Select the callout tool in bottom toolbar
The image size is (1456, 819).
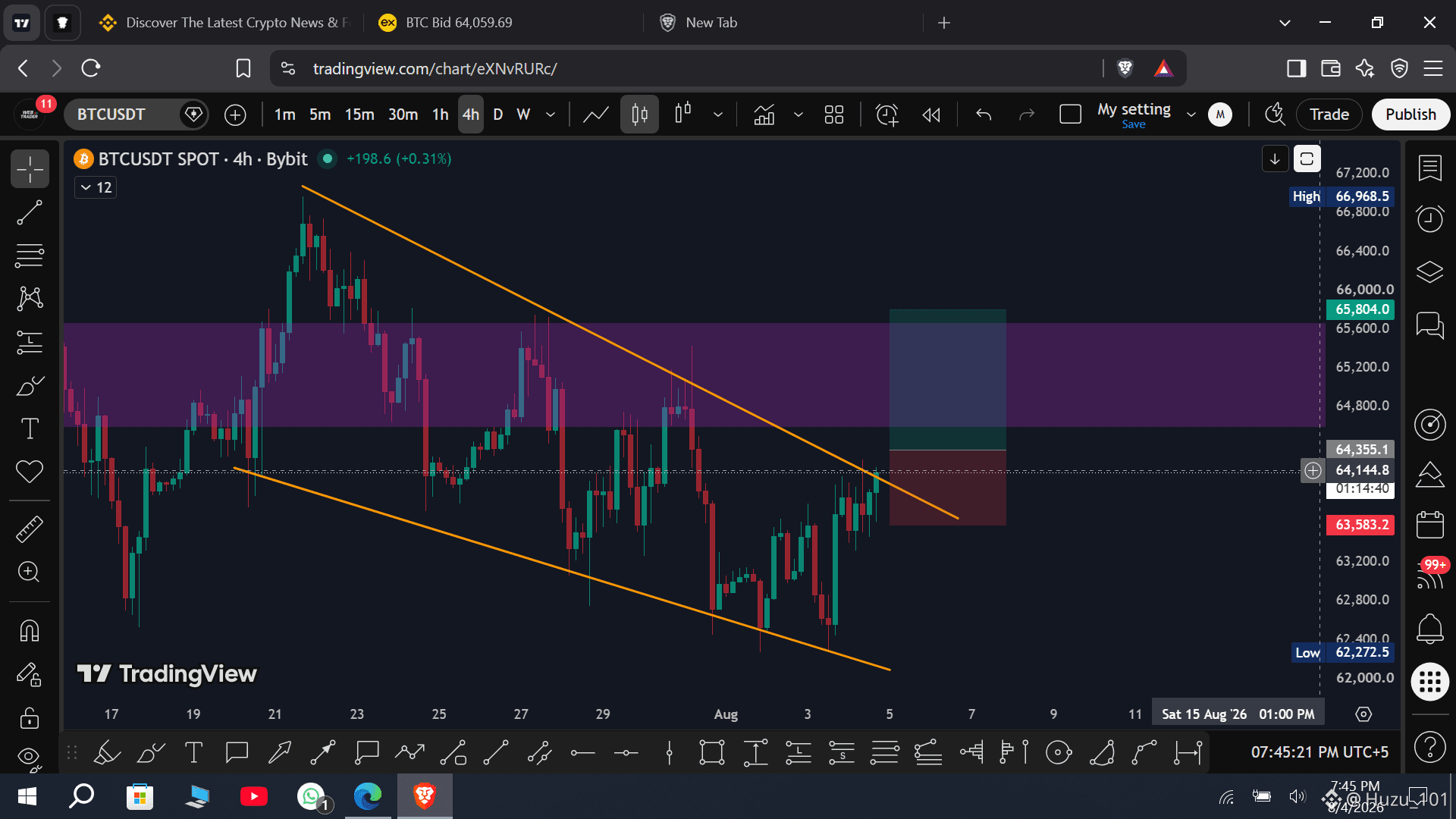367,753
